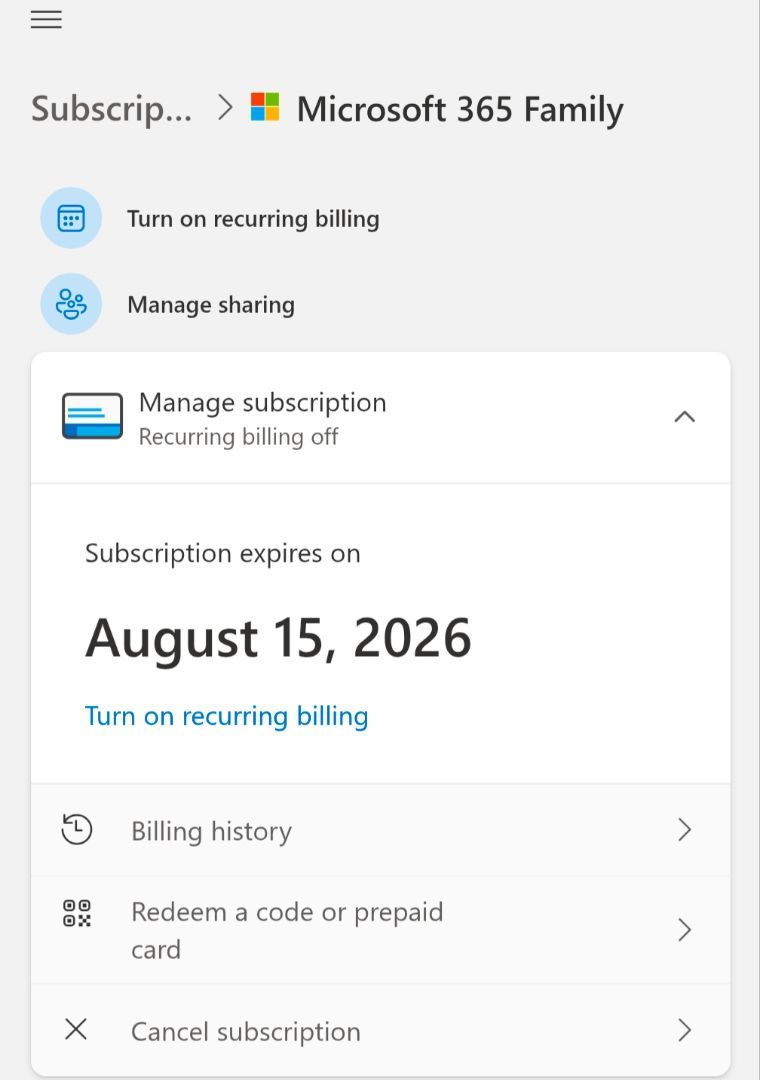Click the Manage subscription title text
Screen dimensions: 760x1080
click(263, 402)
